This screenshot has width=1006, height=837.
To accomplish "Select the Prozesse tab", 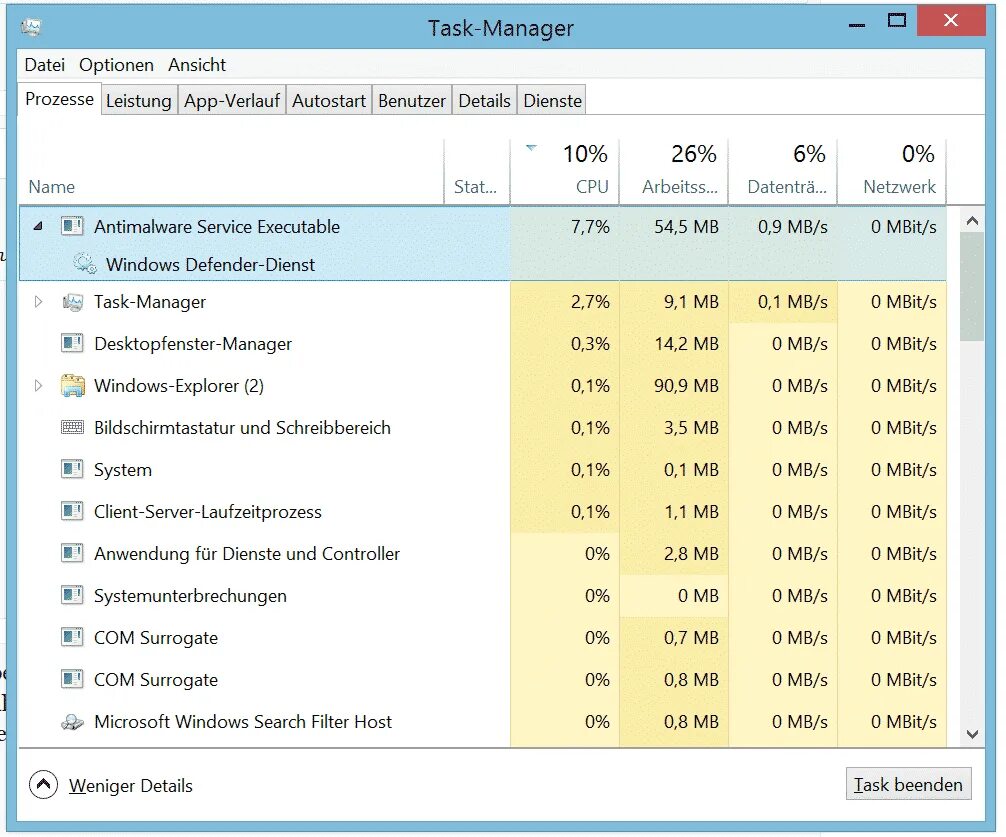I will click(59, 99).
